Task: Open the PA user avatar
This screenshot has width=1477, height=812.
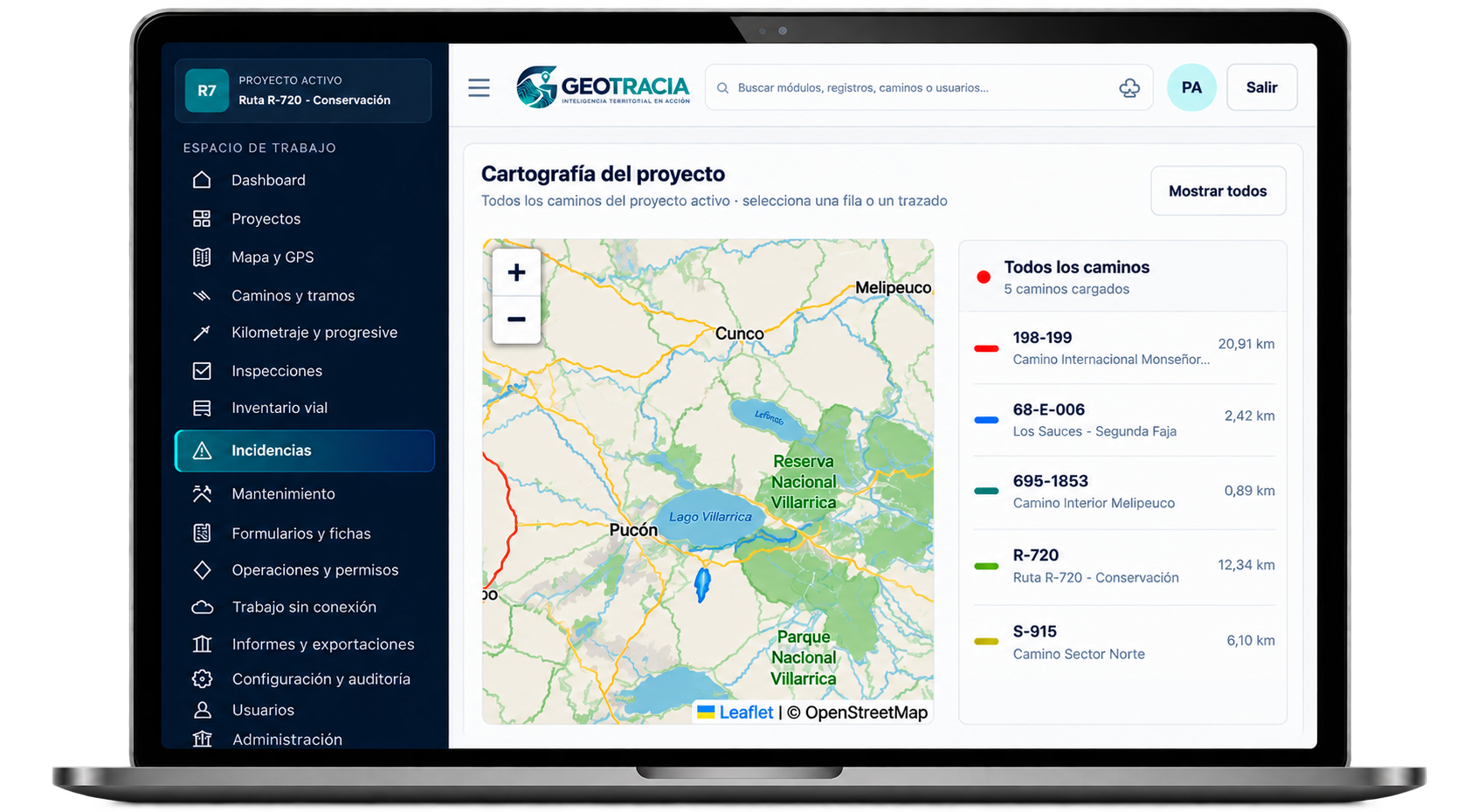Action: click(1191, 87)
